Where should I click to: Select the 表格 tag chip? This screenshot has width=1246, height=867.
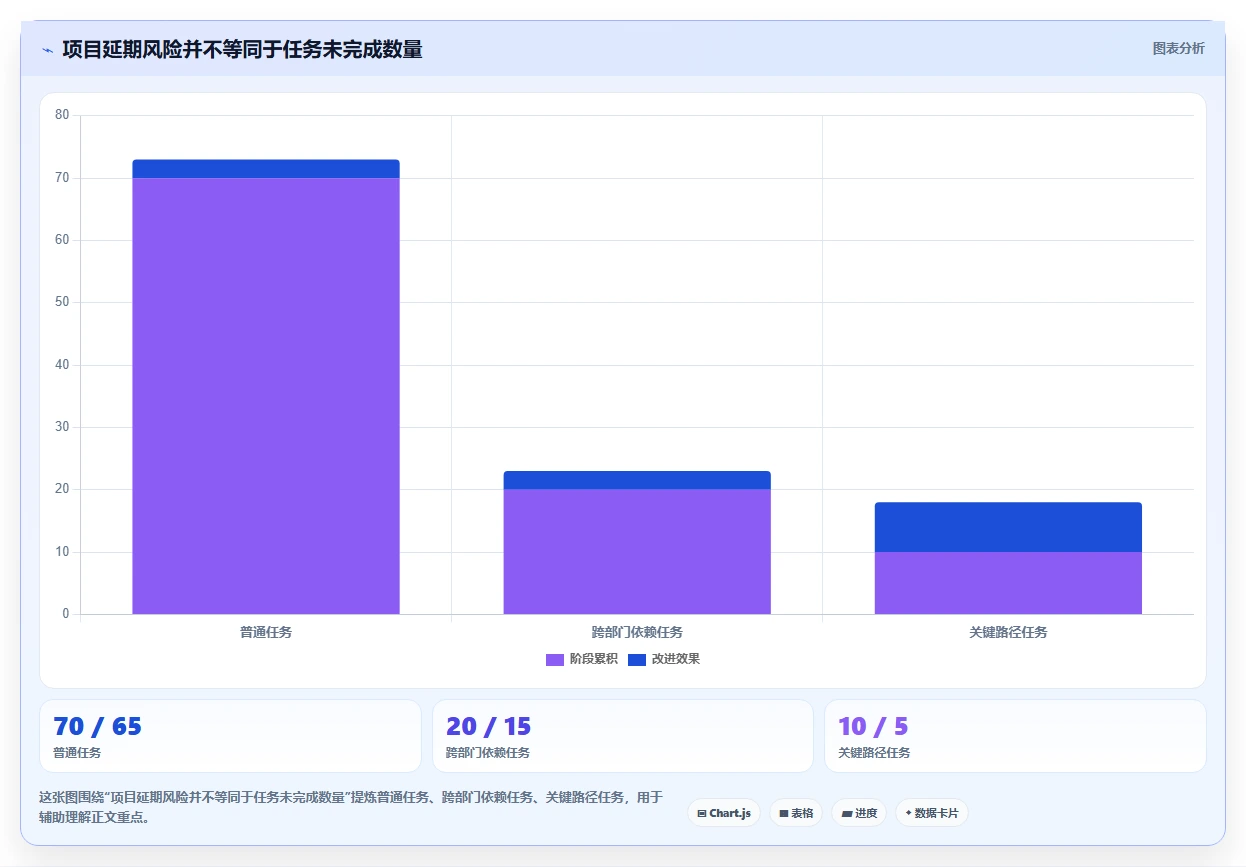pos(796,813)
